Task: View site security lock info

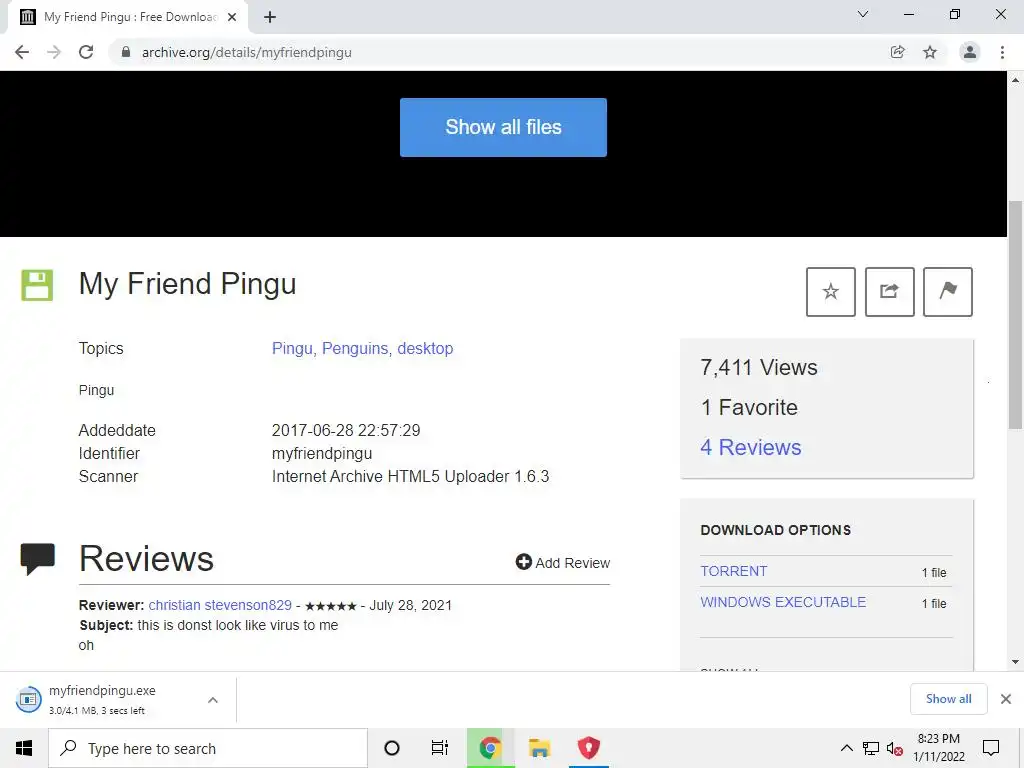Action: click(126, 52)
